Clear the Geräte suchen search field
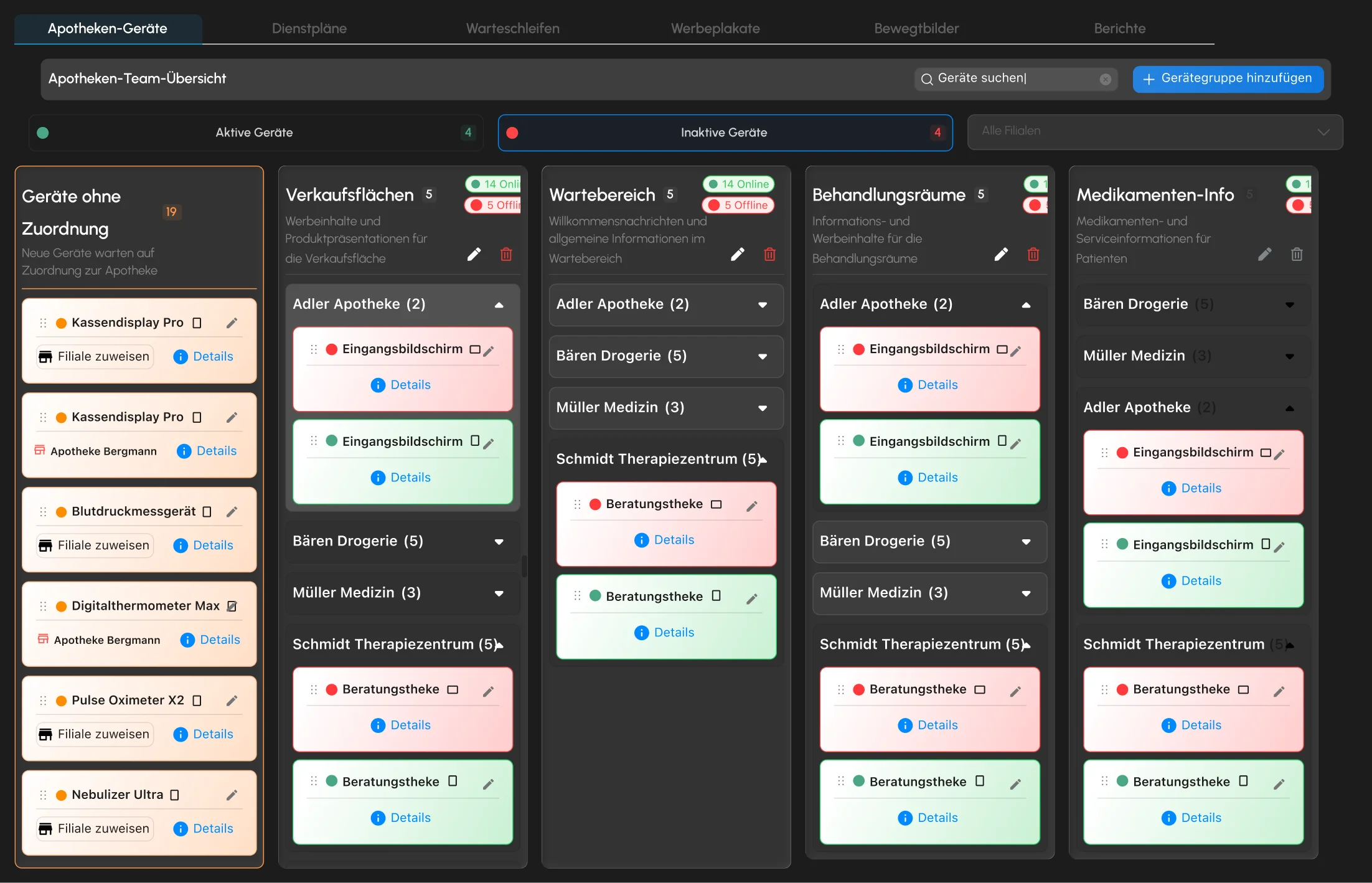Image resolution: width=1372 pixels, height=883 pixels. [x=1106, y=79]
